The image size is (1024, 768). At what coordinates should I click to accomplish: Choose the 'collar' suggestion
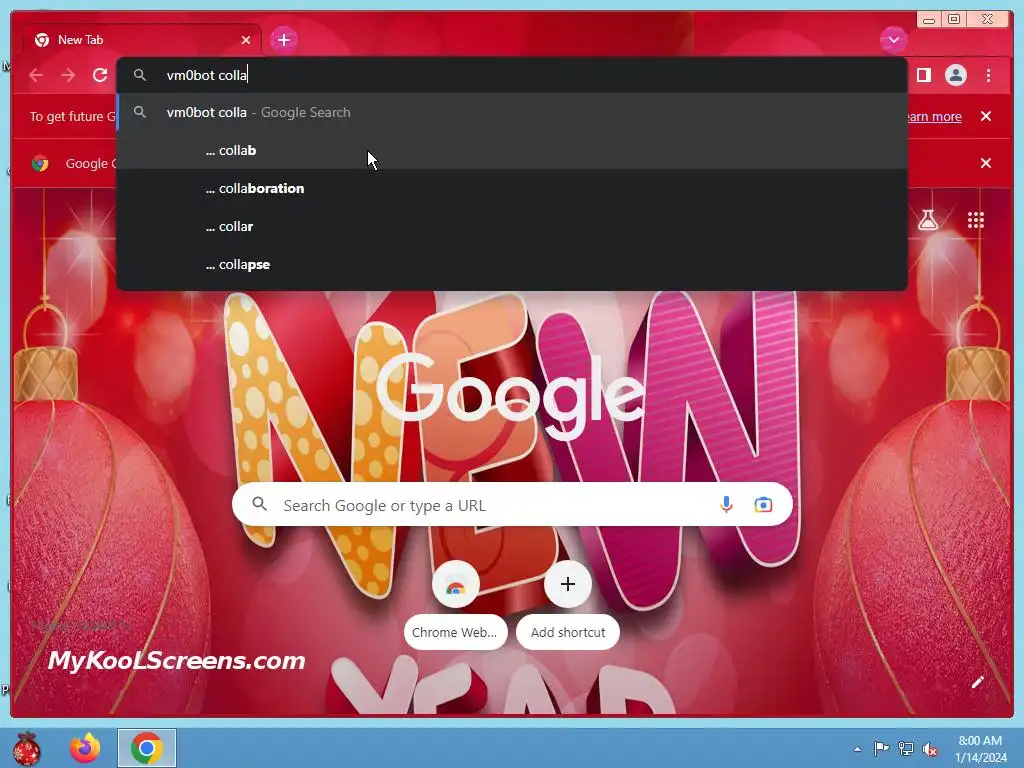pyautogui.click(x=512, y=227)
